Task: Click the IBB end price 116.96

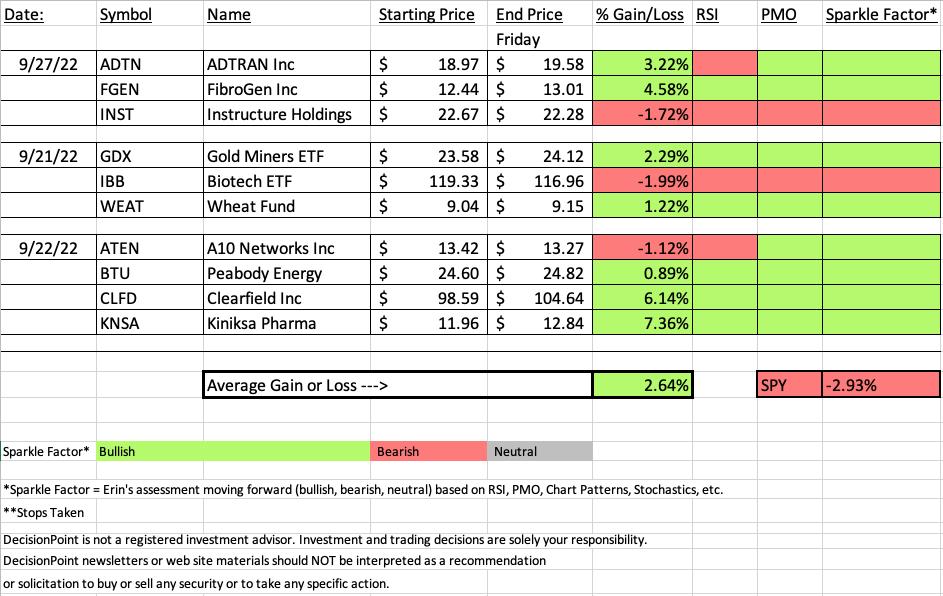Action: click(540, 181)
